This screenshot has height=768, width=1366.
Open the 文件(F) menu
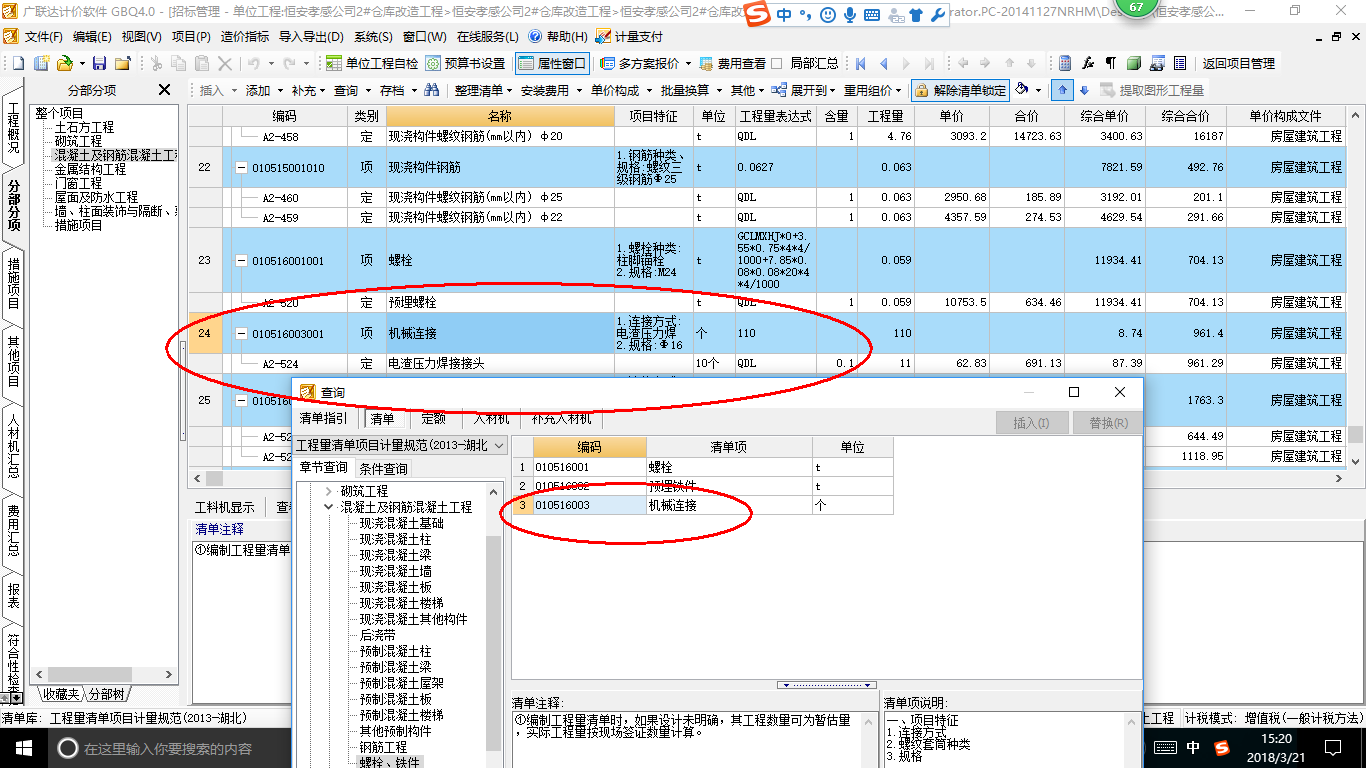click(43, 36)
